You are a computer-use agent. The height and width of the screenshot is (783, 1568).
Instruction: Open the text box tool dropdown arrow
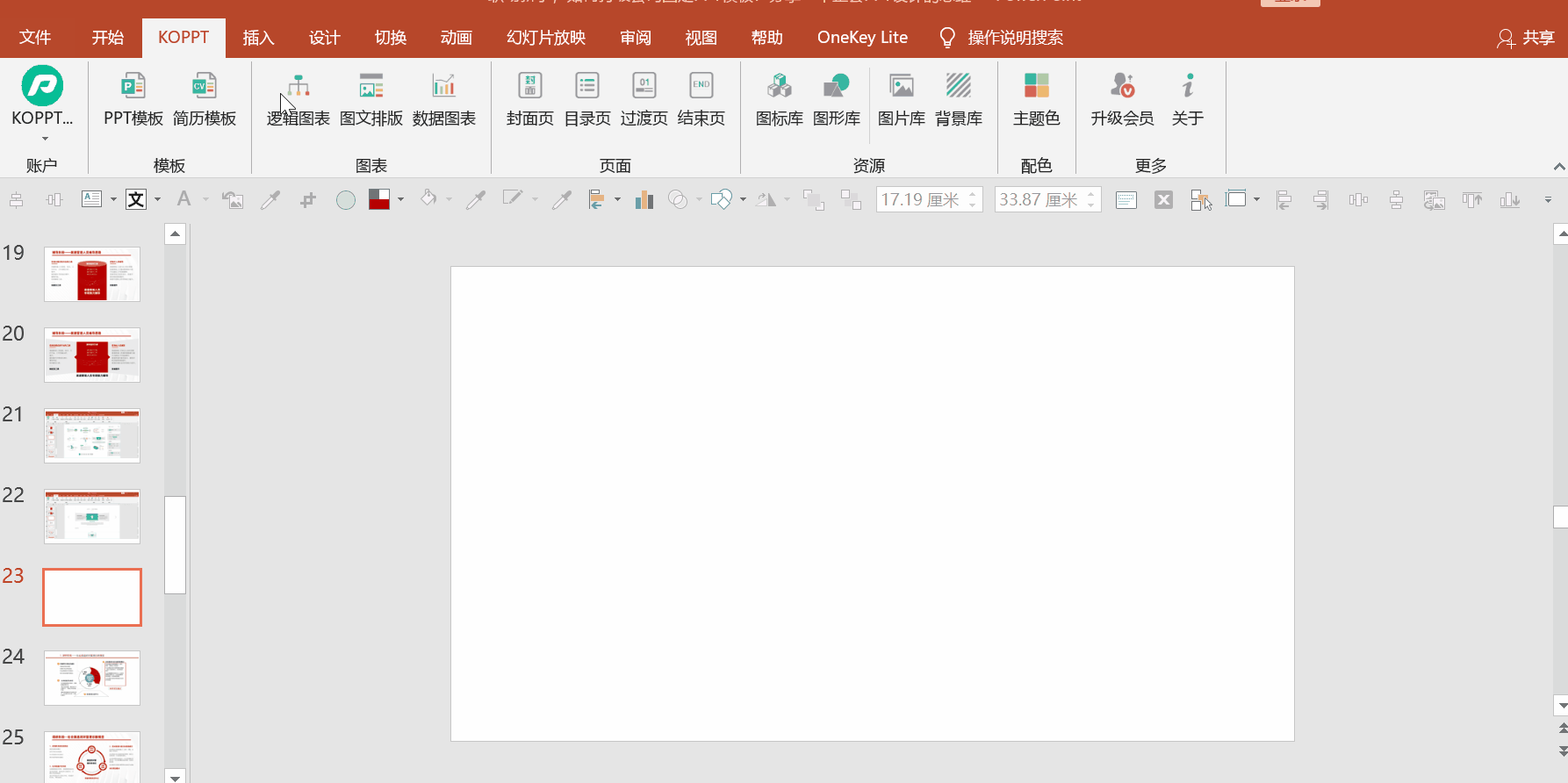pos(113,199)
